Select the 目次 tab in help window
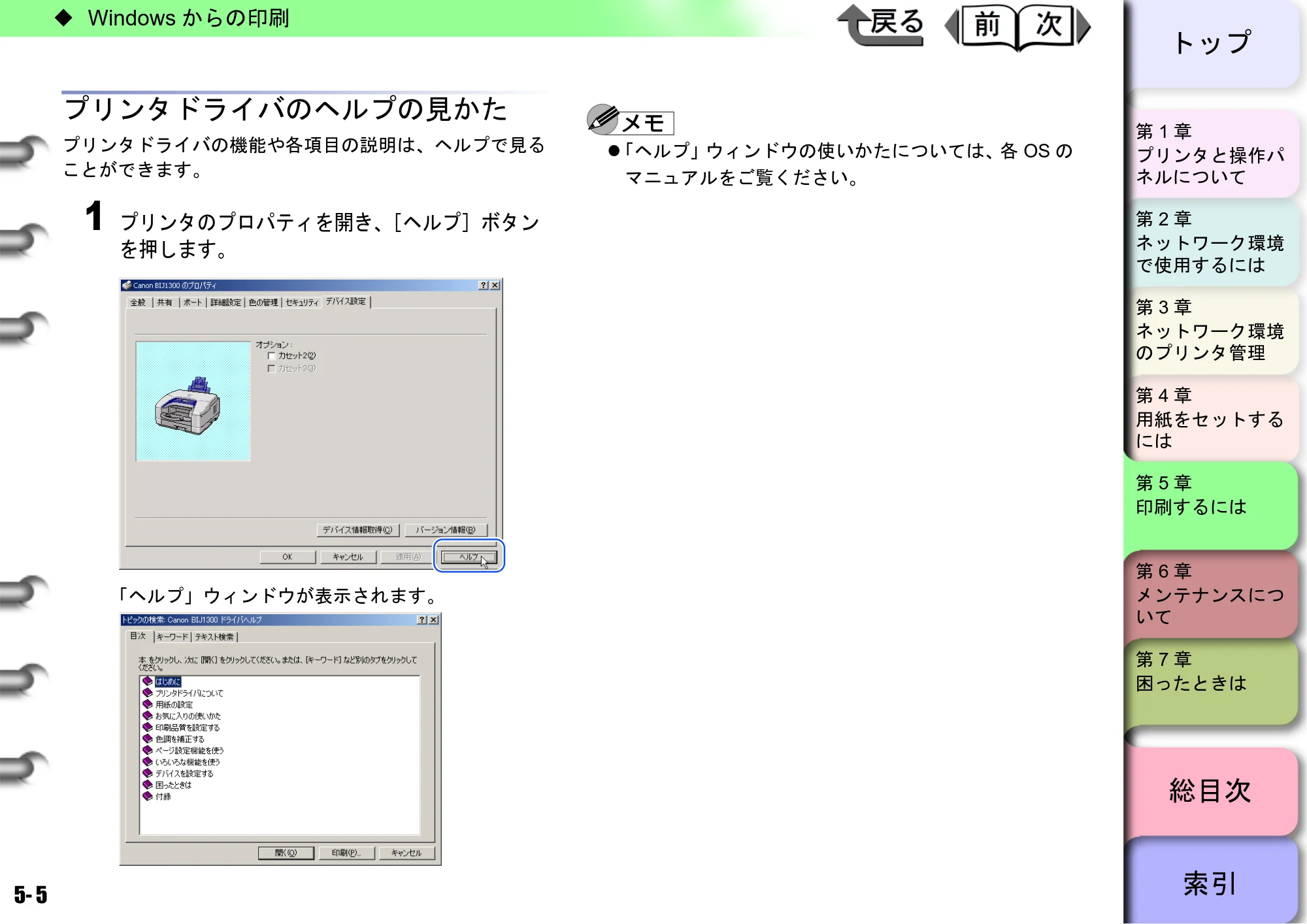The image size is (1307, 924). [x=138, y=636]
